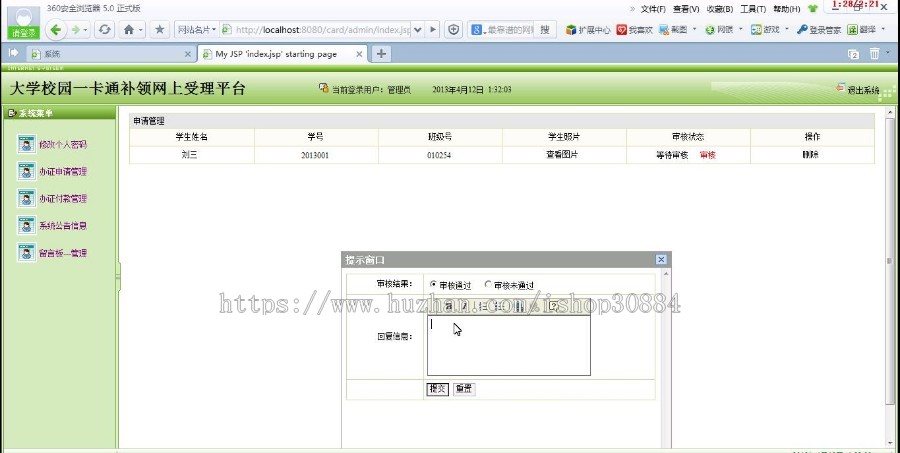Click the star favorites icon
This screenshot has width=900, height=453.
tap(160, 29)
